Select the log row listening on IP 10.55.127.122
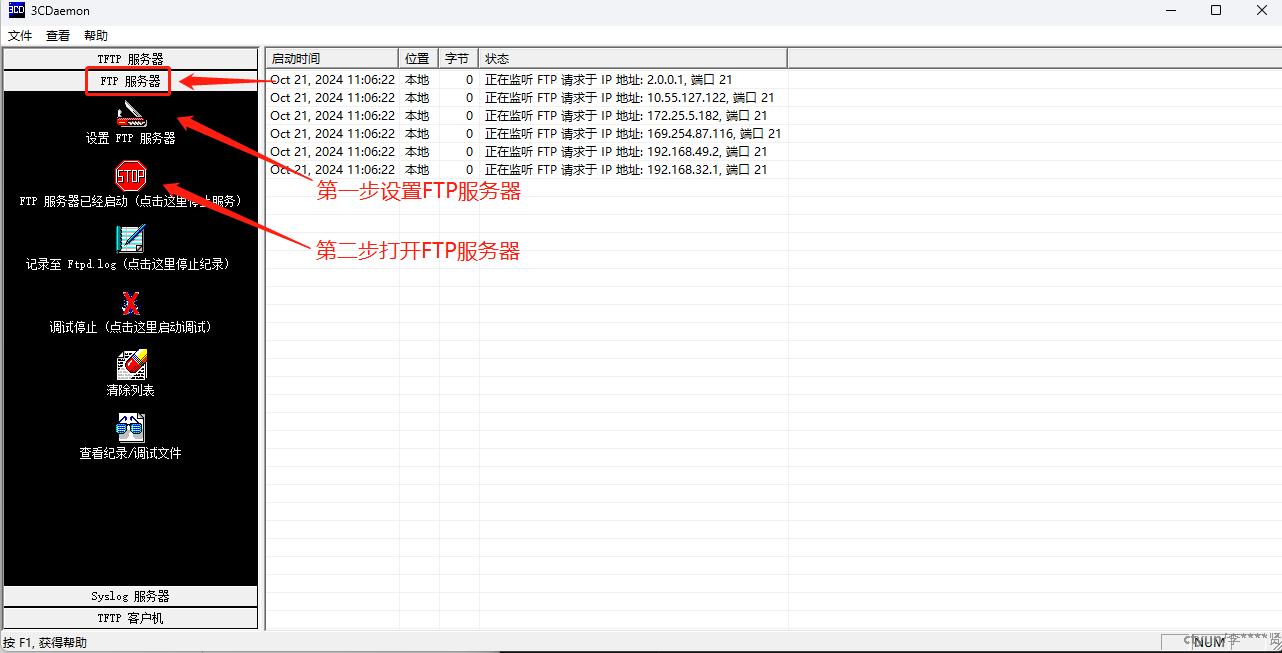Screen dimensions: 1282x653 (527, 98)
